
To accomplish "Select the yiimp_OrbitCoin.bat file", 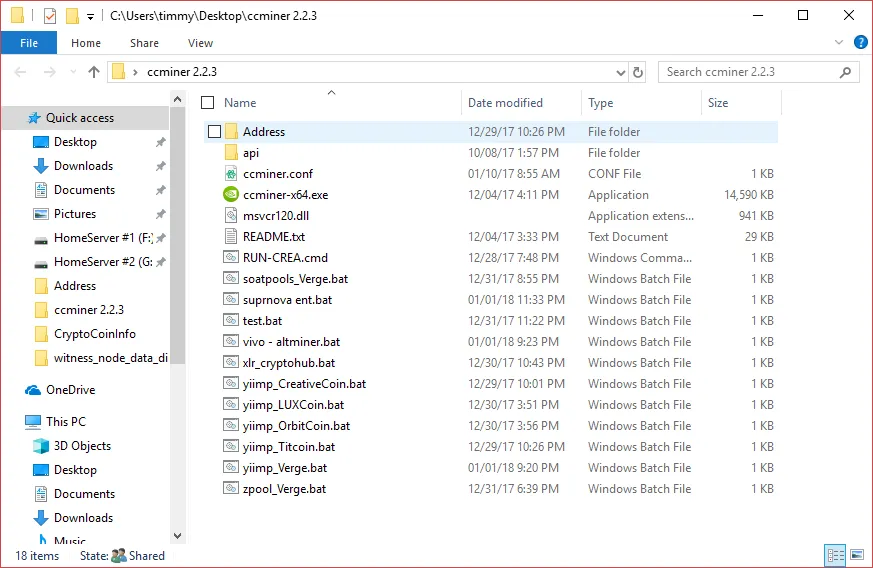I will click(296, 425).
